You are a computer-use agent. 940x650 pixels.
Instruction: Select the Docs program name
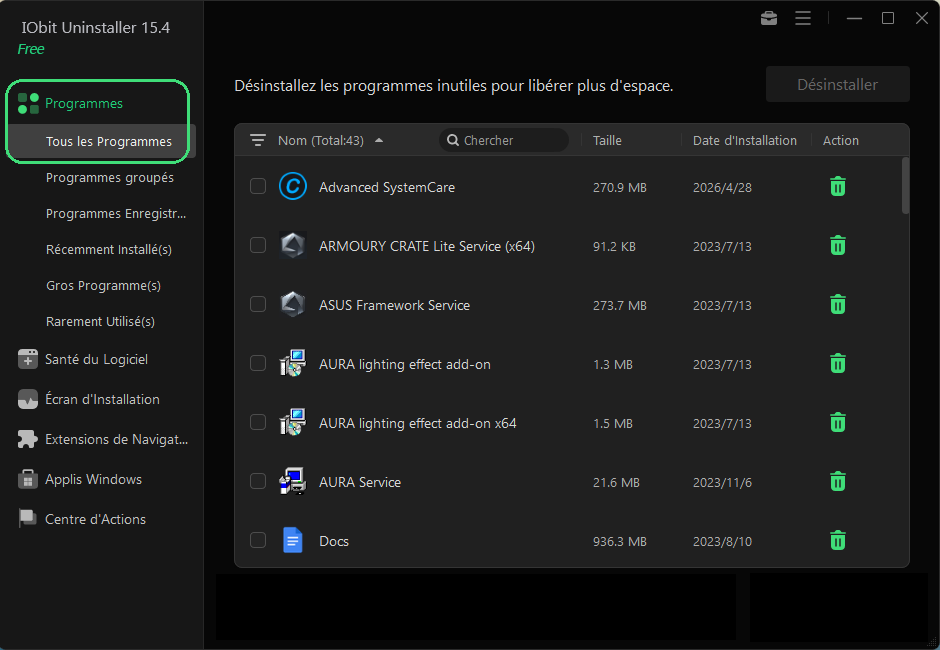click(x=334, y=541)
